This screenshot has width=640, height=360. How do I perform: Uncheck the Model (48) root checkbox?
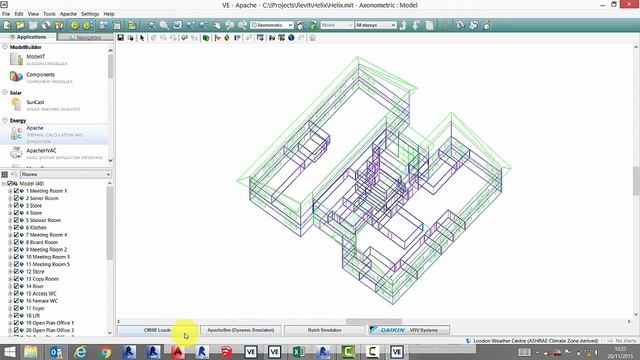click(x=10, y=184)
